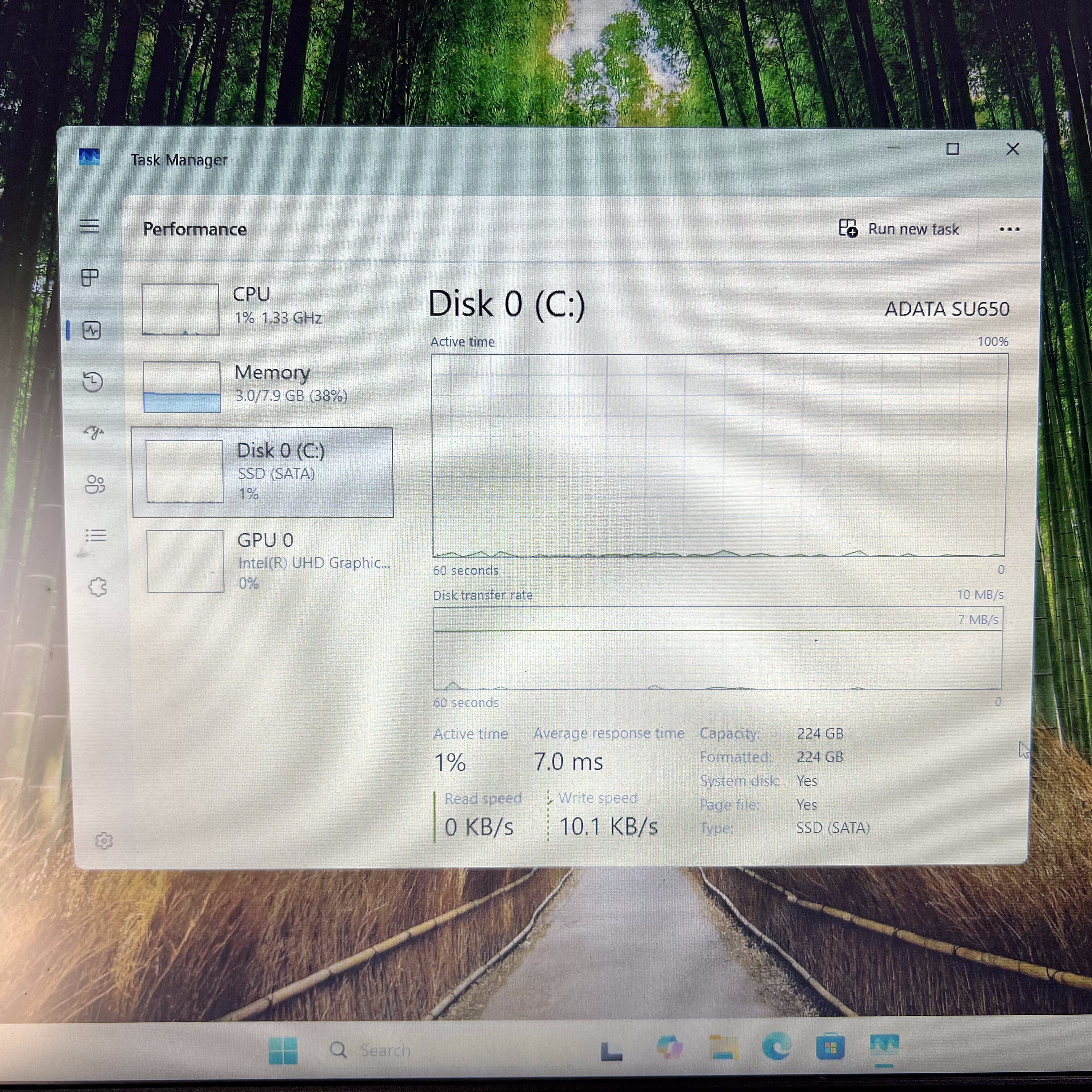Click the 0 KB/s read speed value
Viewport: 1092px width, 1092px height.
click(x=479, y=827)
